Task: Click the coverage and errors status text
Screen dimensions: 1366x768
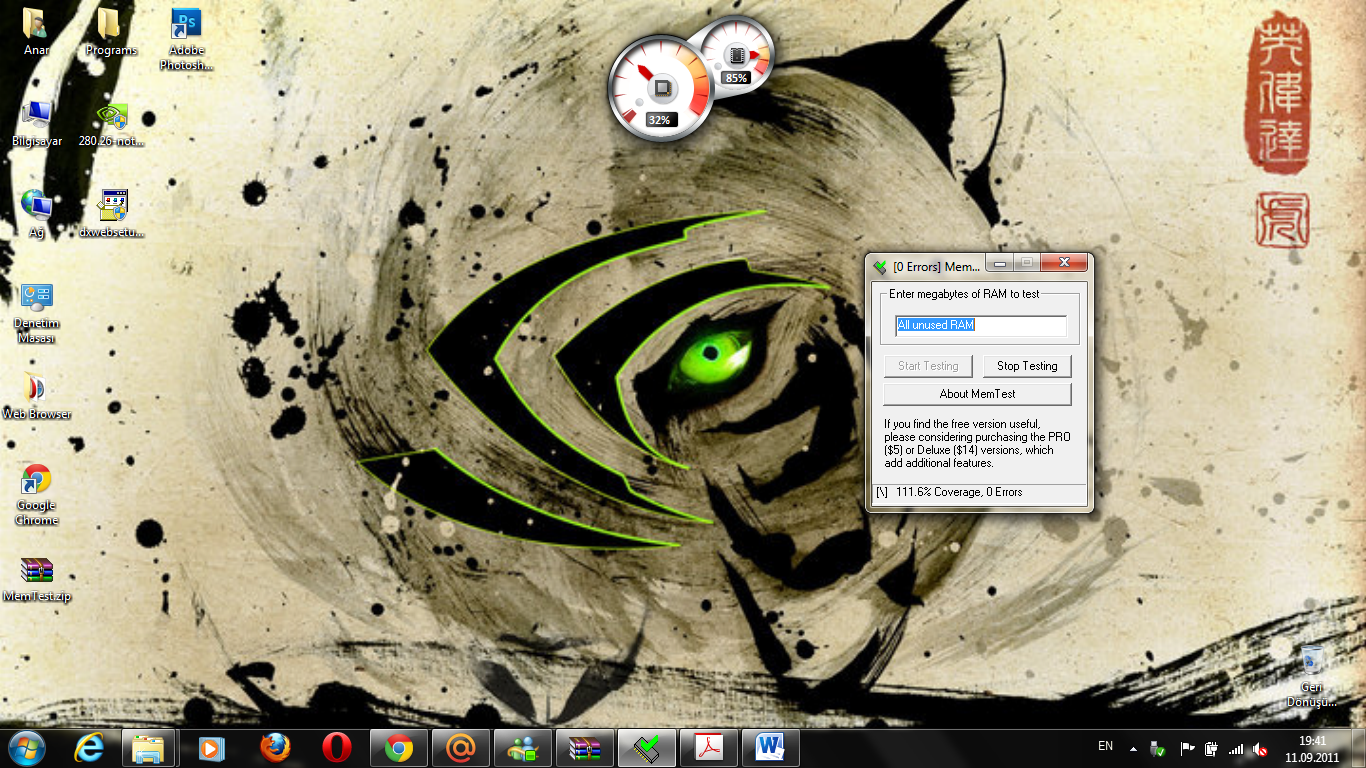Action: [x=959, y=492]
